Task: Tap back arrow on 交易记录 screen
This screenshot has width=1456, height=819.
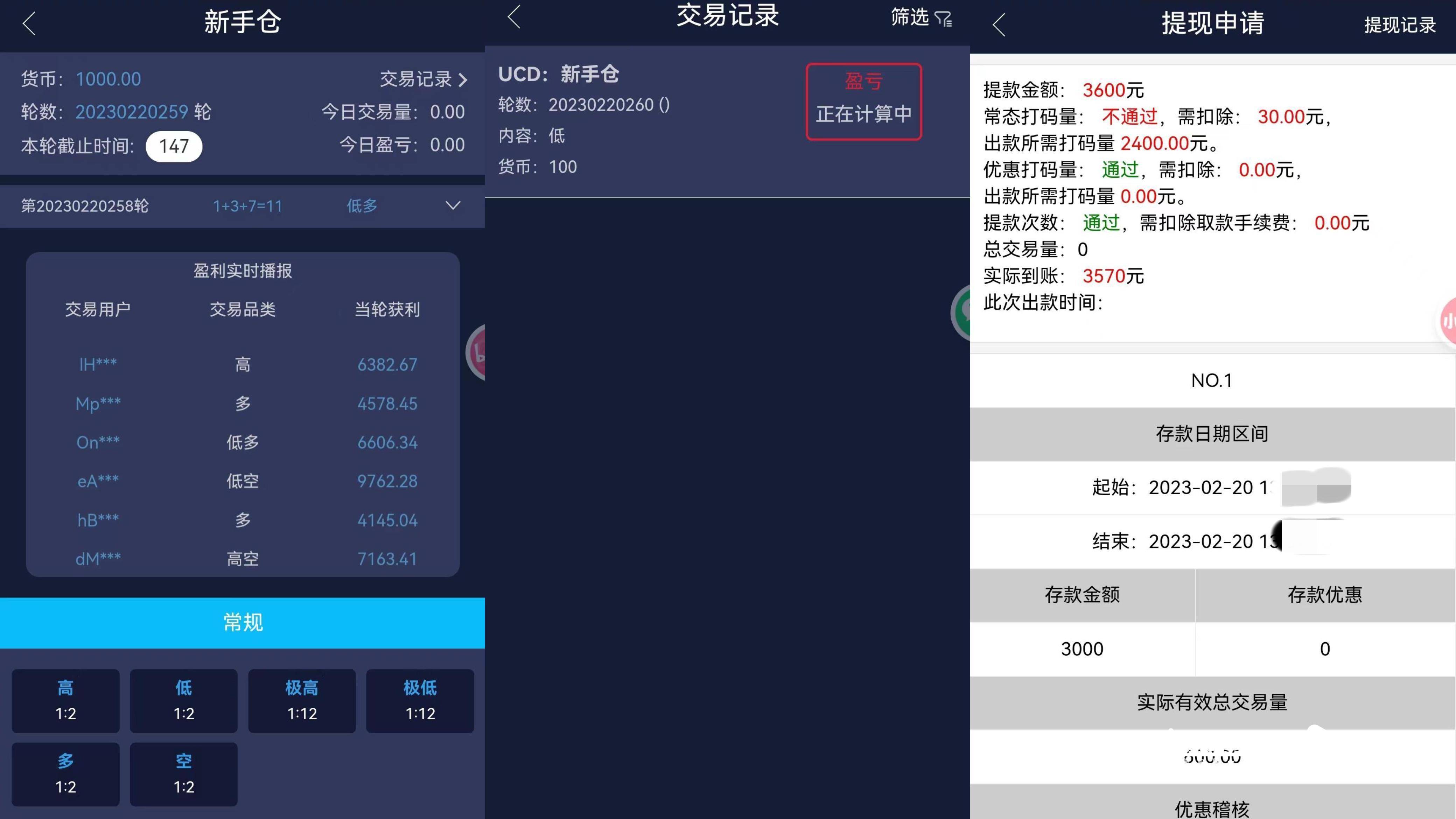Action: click(x=513, y=16)
